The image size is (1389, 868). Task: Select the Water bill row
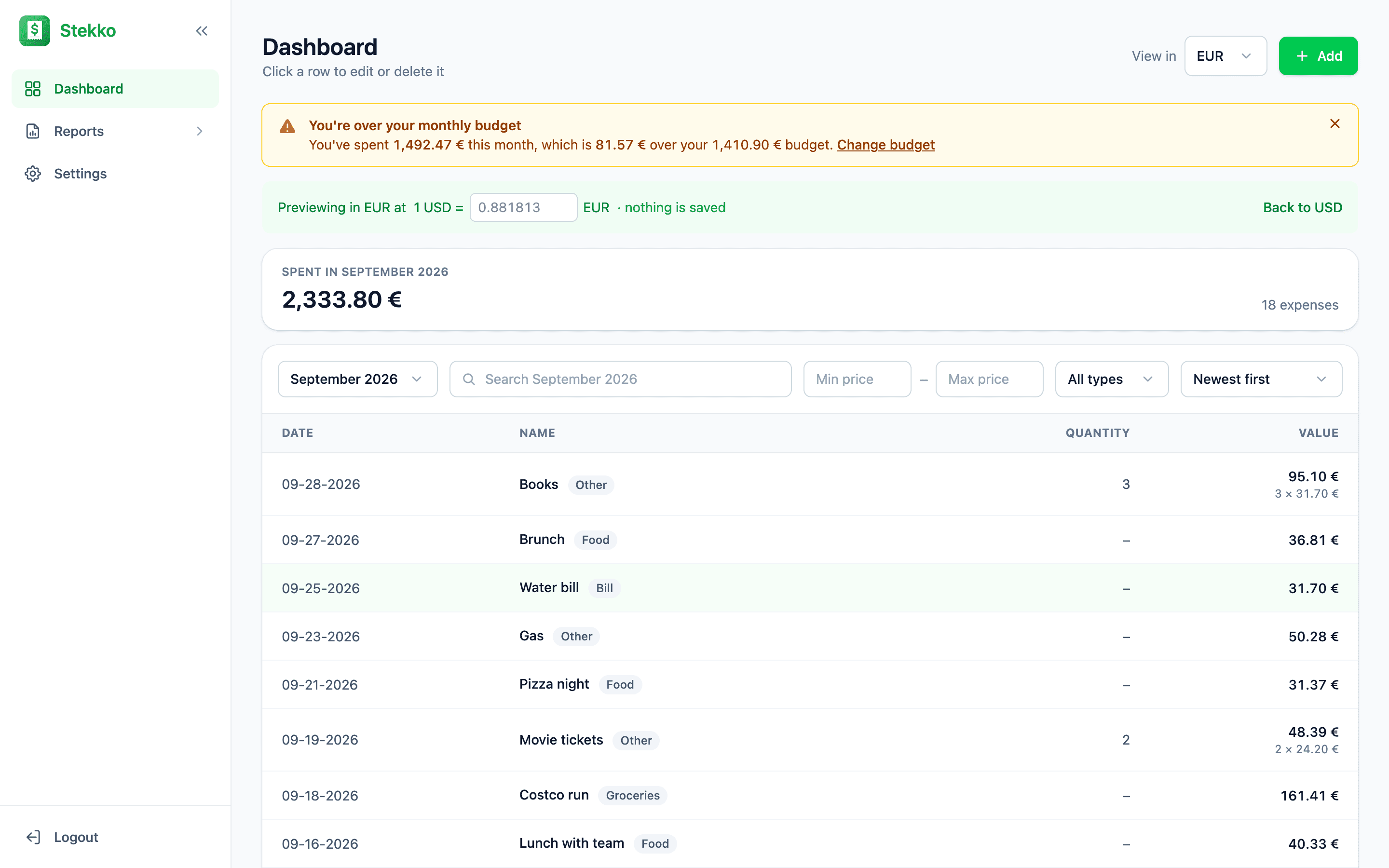[x=810, y=588]
